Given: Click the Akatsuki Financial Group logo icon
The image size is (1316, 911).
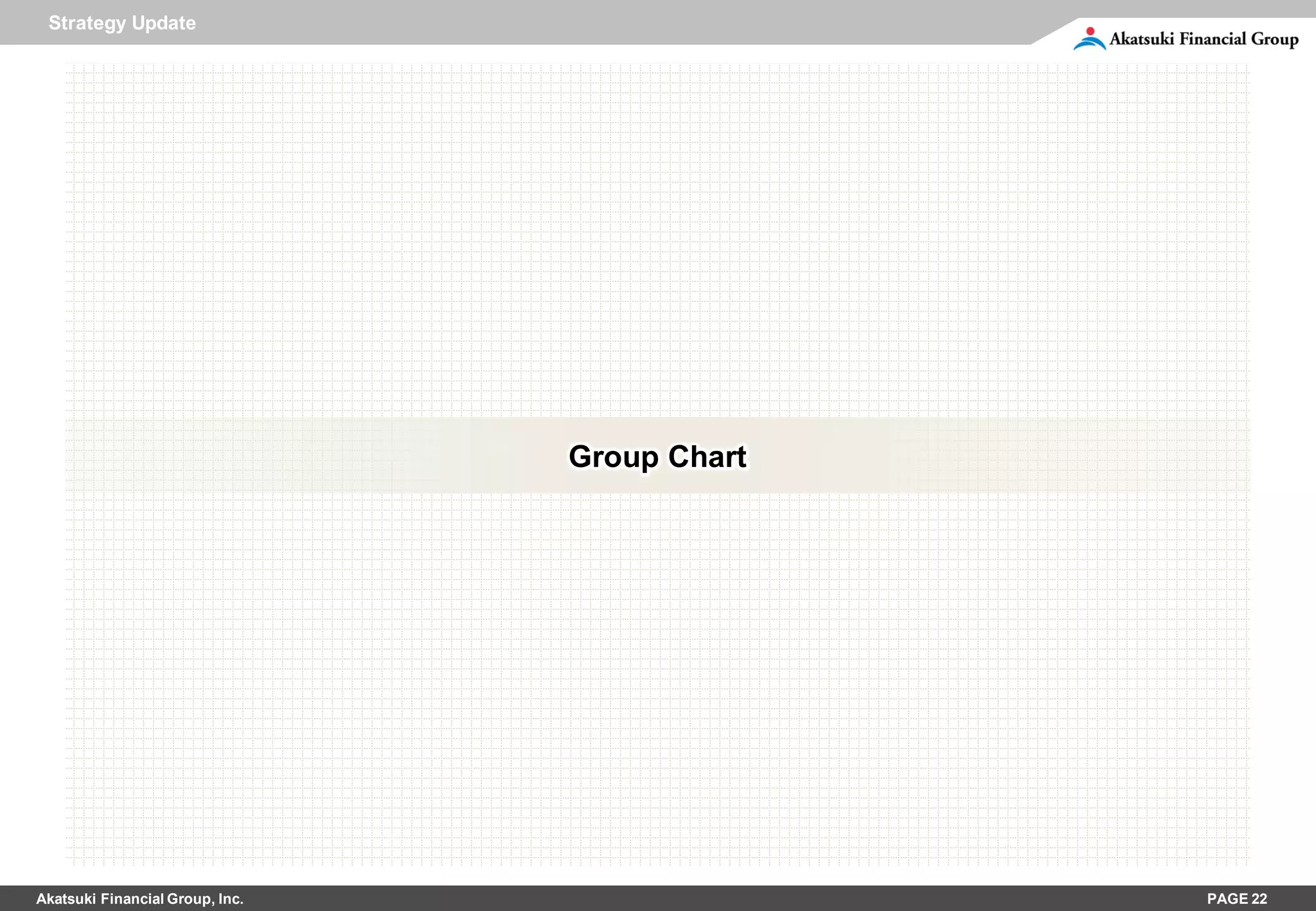Looking at the screenshot, I should pyautogui.click(x=1089, y=39).
